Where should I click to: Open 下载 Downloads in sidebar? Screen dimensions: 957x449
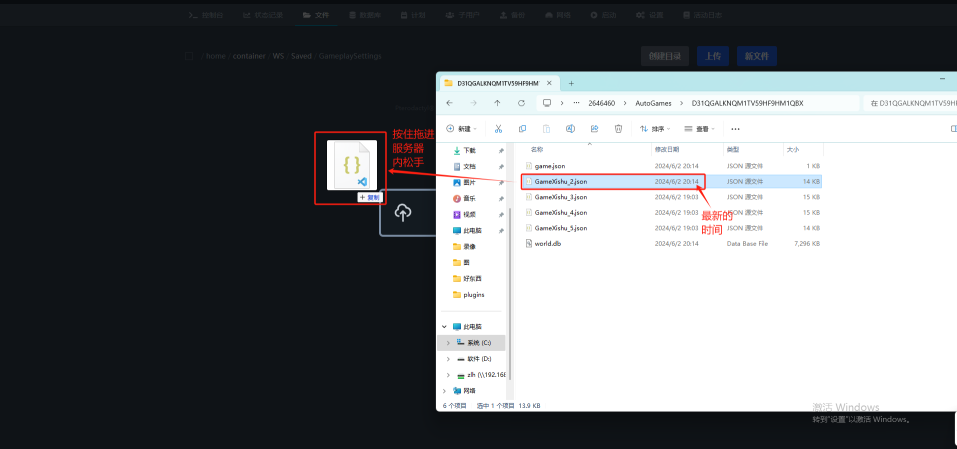469,150
